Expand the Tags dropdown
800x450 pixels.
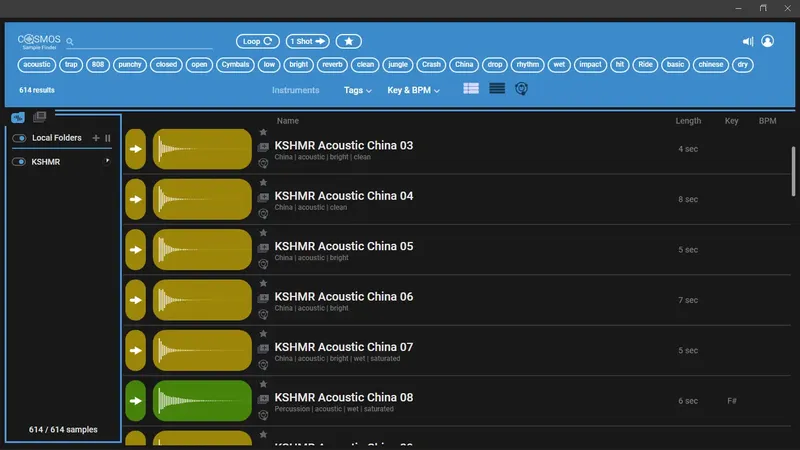coord(357,90)
